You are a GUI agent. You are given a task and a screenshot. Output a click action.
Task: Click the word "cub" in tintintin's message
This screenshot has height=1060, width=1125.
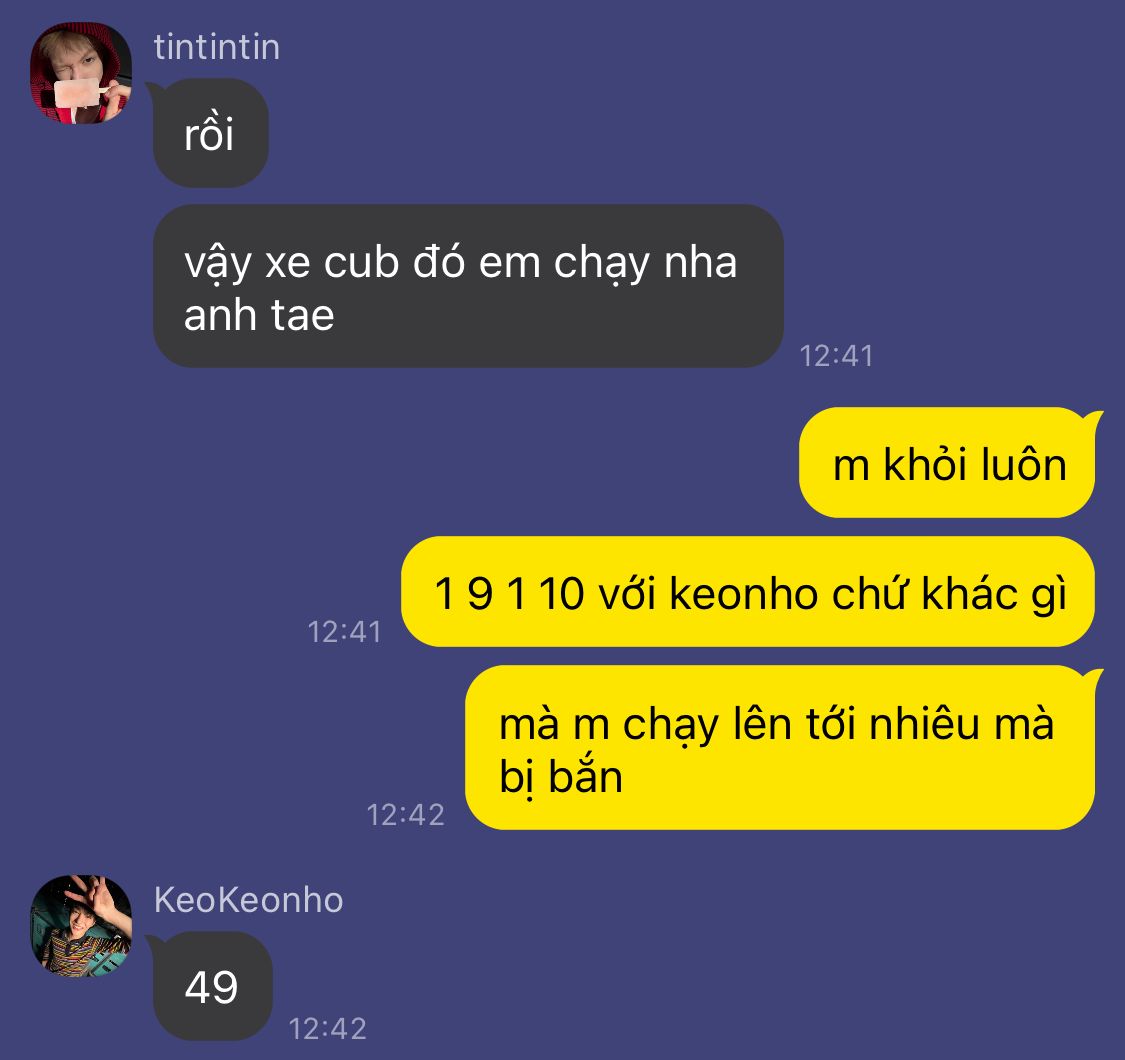click(361, 263)
